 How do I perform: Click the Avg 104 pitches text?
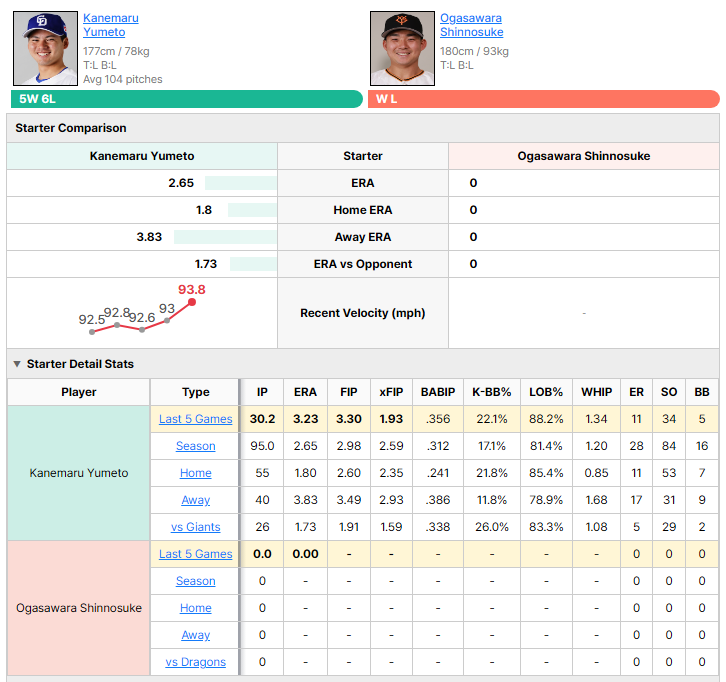(123, 79)
